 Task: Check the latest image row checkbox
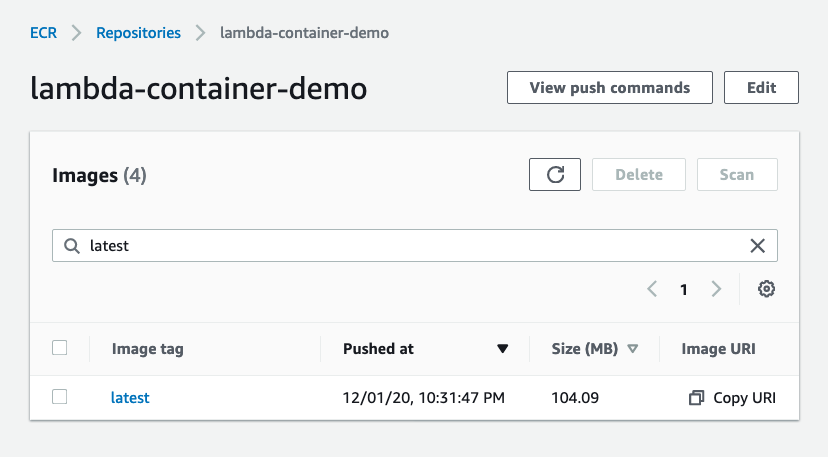(60, 397)
